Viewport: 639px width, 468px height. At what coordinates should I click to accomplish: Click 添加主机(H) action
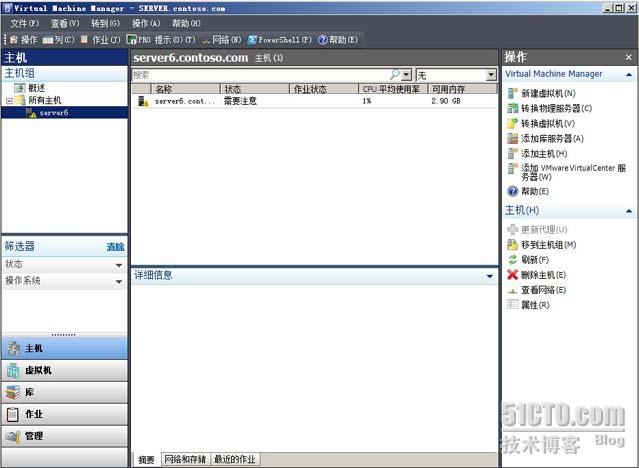click(544, 154)
